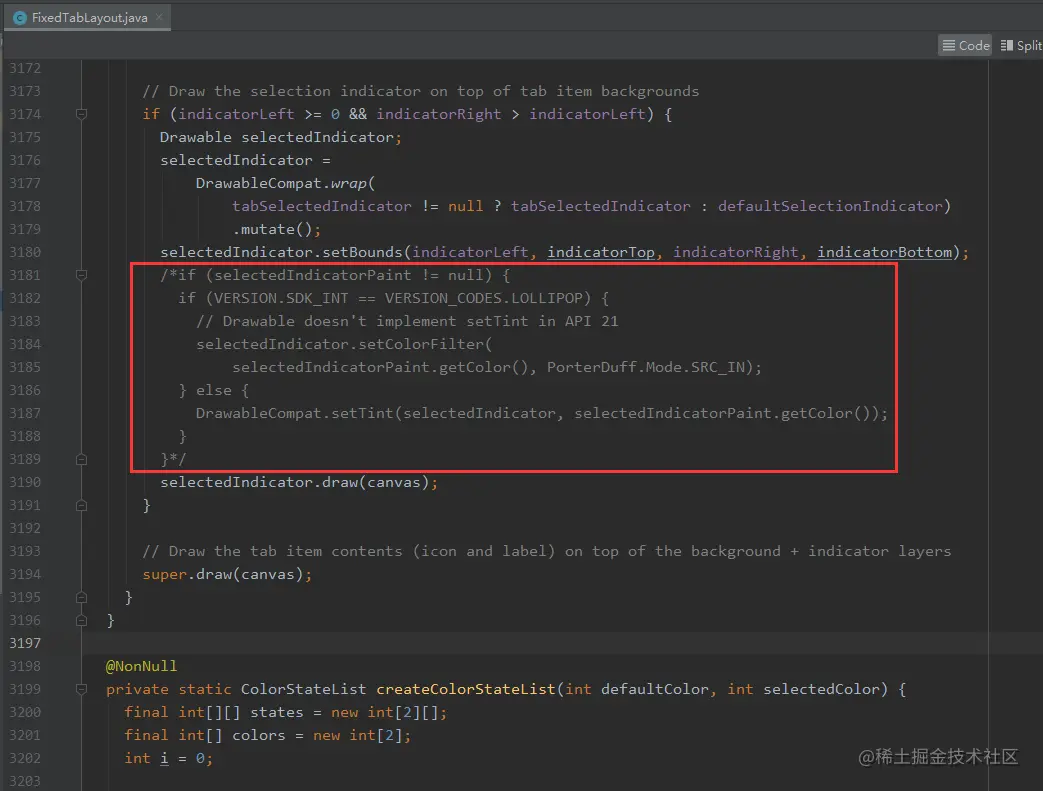Click line number 3190 in gutter
The image size is (1043, 791).
[x=25, y=482]
